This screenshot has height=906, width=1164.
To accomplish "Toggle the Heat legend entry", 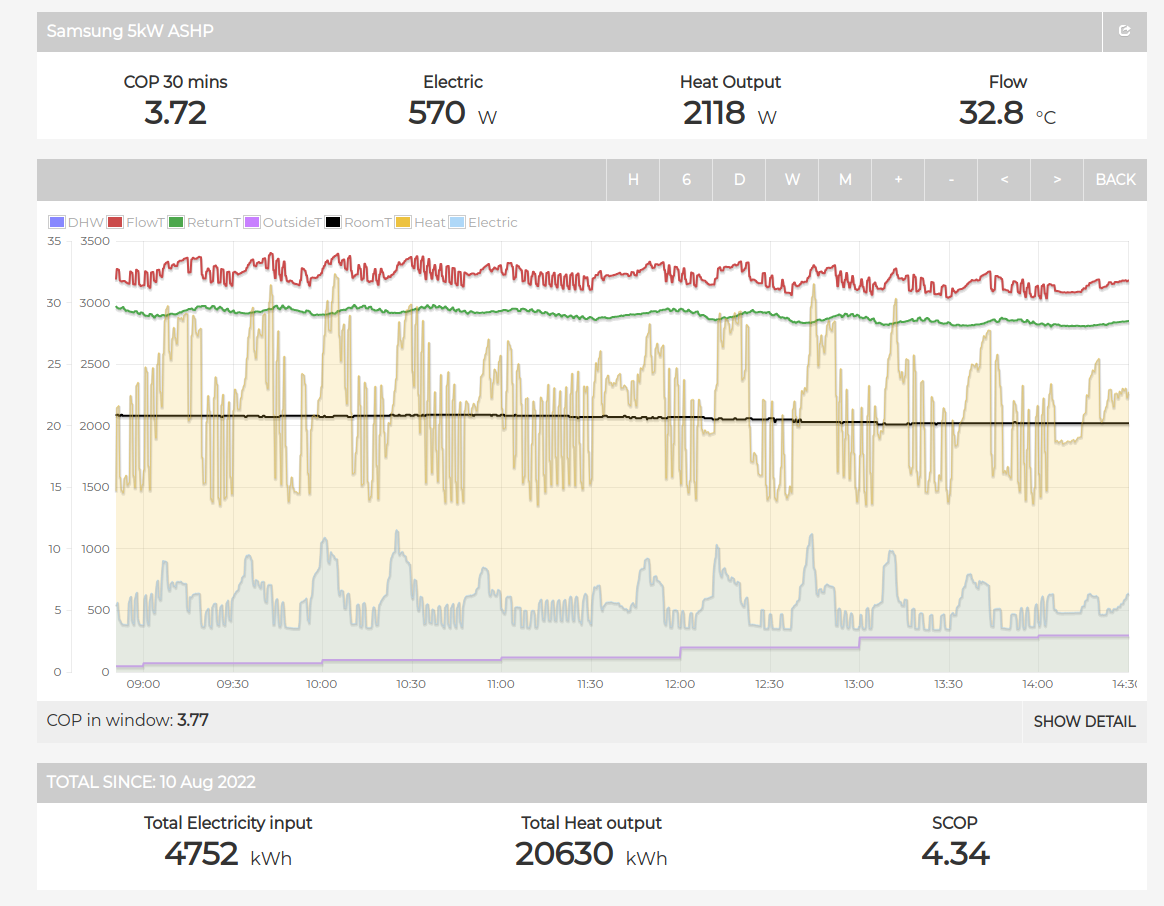I will coord(421,222).
